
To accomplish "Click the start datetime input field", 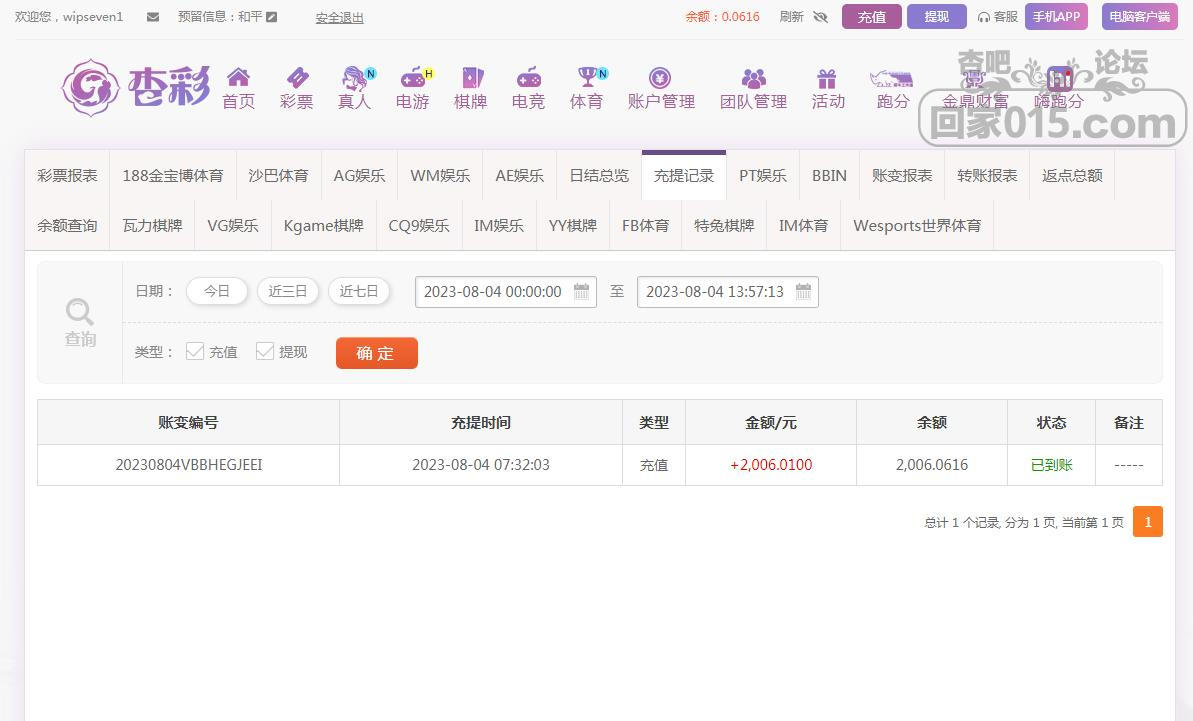I will [505, 292].
